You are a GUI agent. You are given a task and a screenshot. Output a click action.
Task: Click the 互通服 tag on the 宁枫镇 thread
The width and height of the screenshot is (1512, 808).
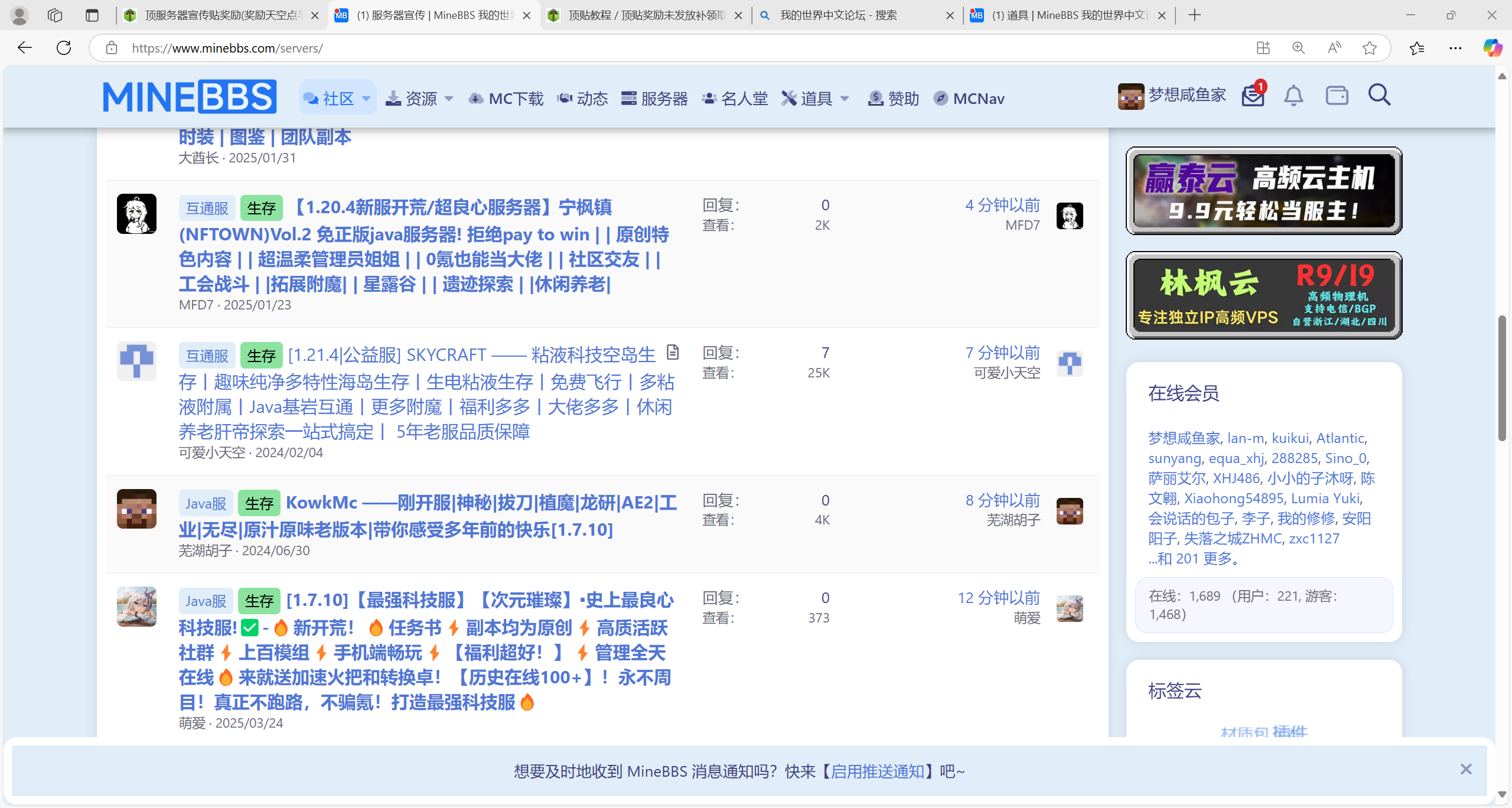[x=207, y=208]
